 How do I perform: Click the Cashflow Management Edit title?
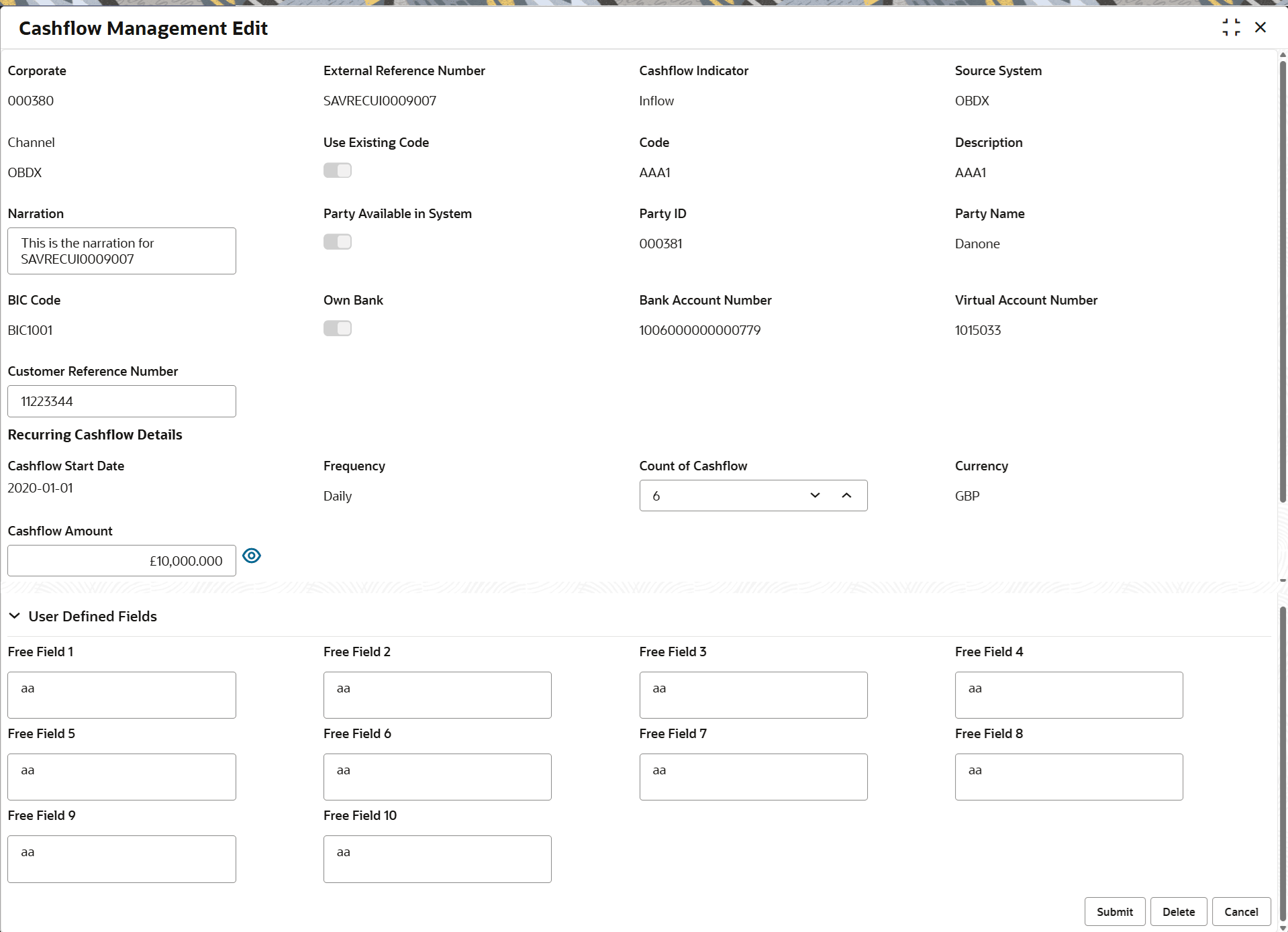coord(143,28)
